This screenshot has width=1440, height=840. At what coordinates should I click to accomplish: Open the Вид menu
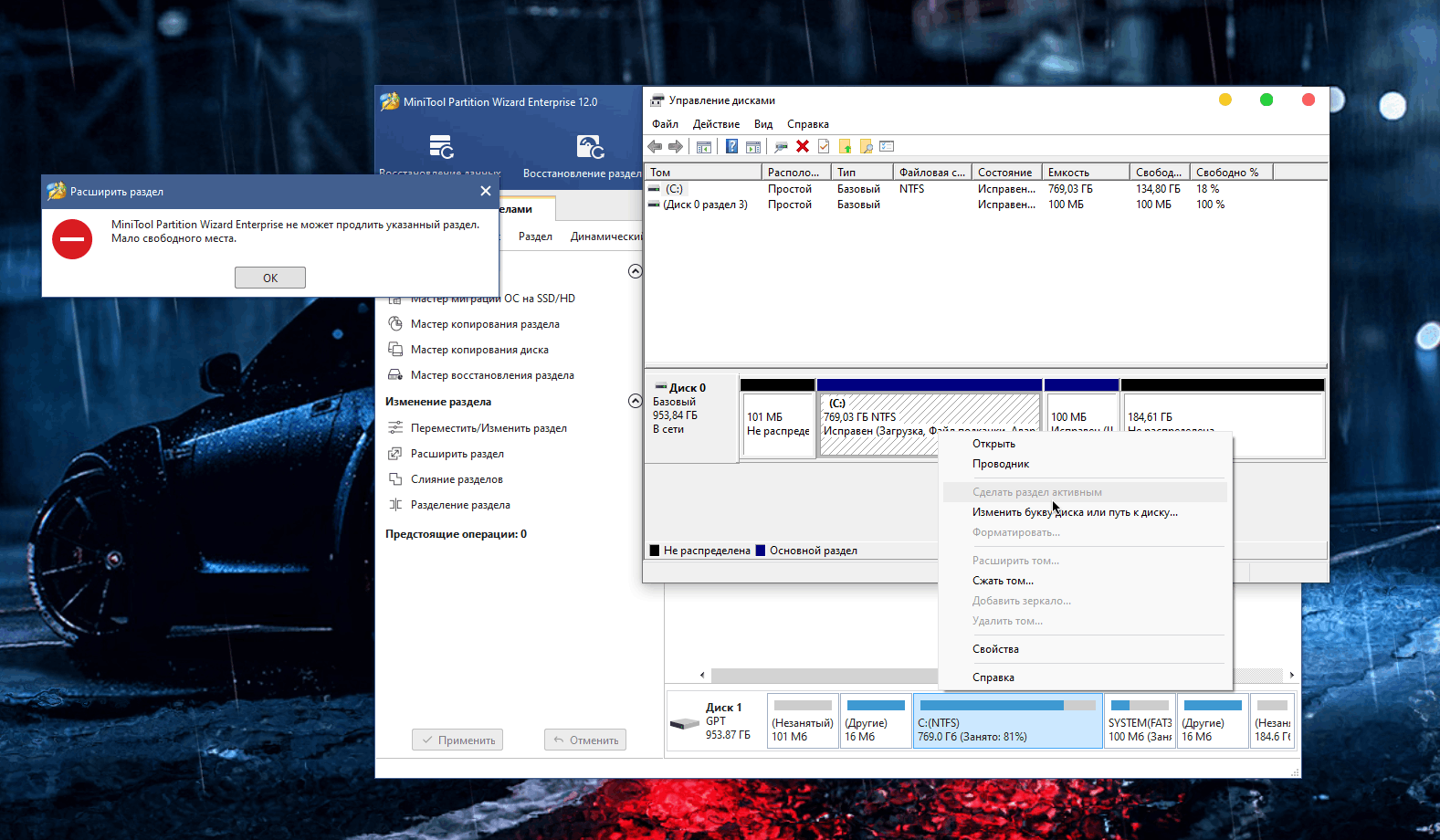763,124
